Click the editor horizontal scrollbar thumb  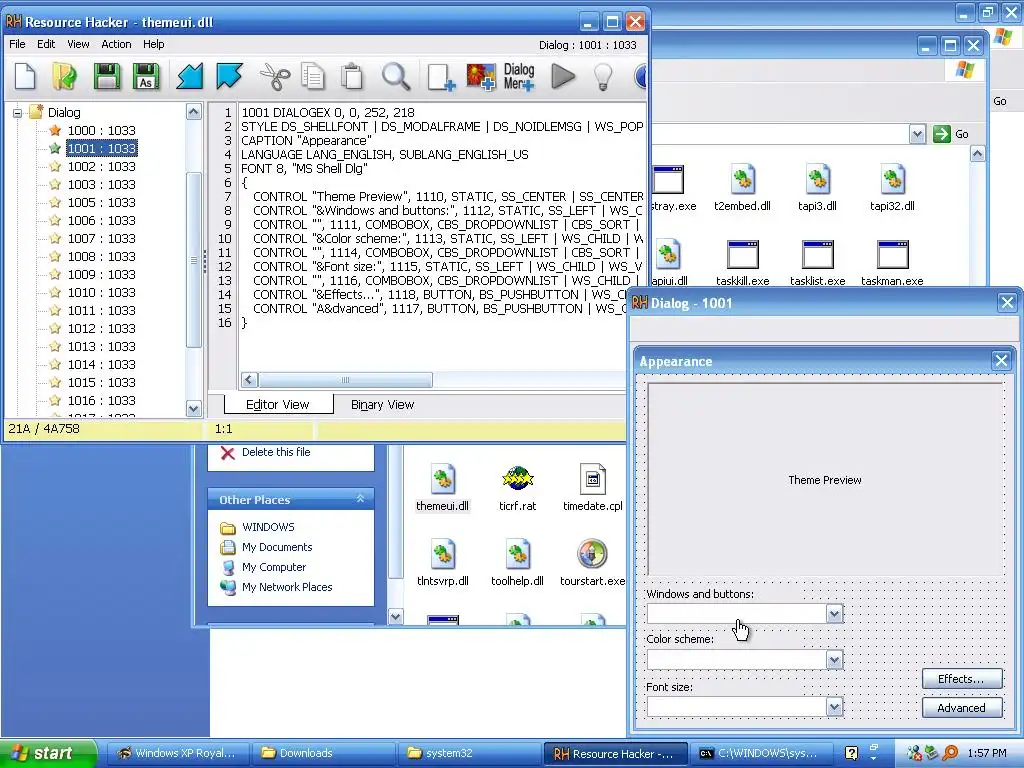point(345,379)
